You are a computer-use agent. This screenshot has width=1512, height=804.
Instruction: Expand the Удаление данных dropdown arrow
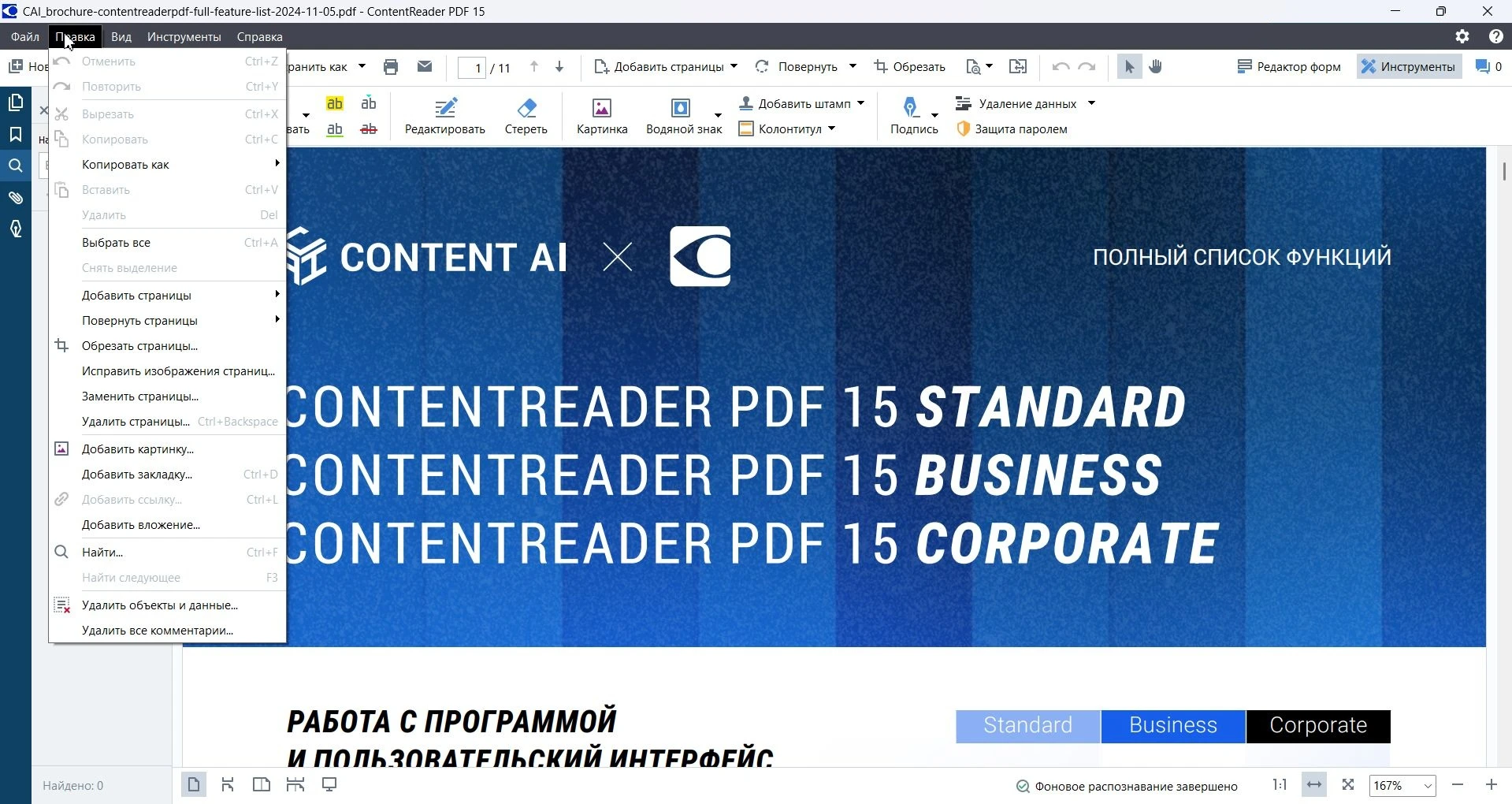click(x=1091, y=103)
